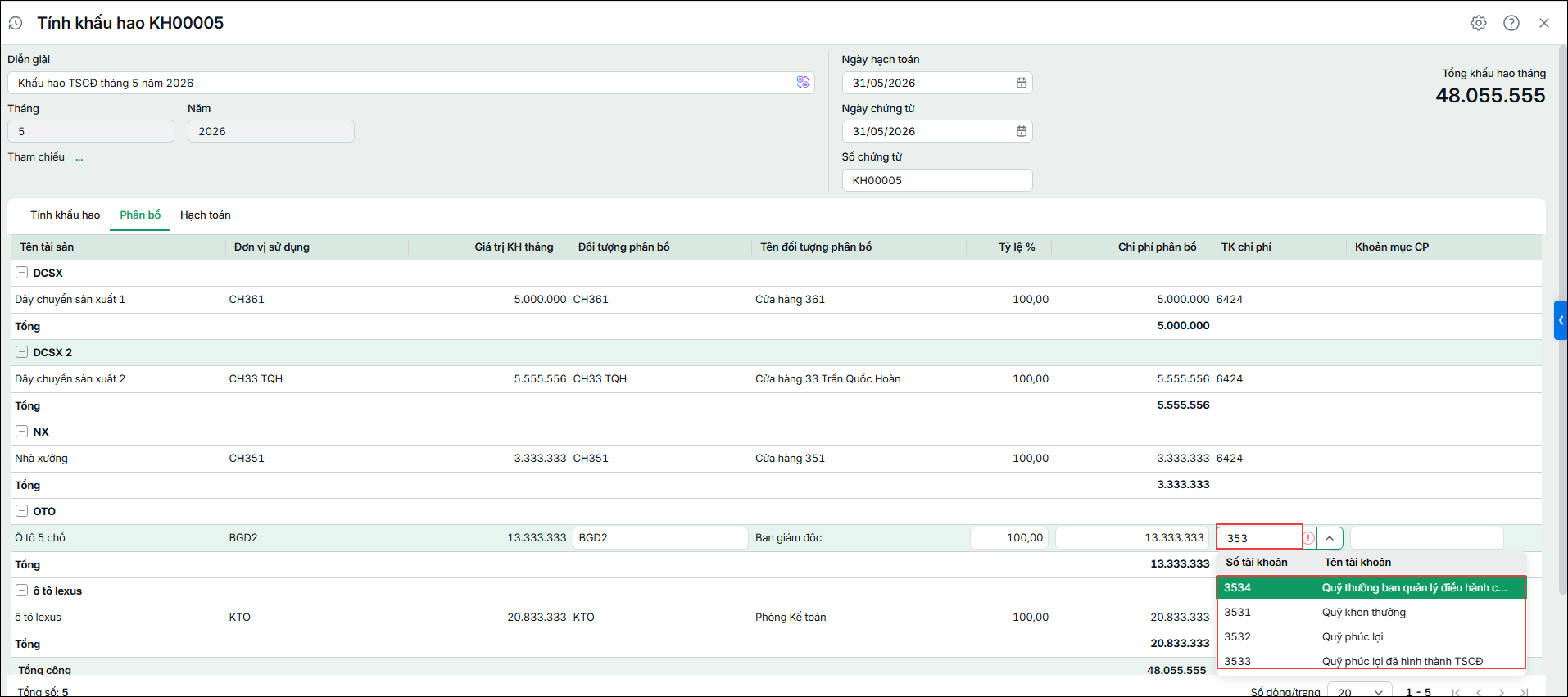Image resolution: width=1568 pixels, height=697 pixels.
Task: Choose account 3532 Quỹ phúc lợi
Action: 1371,636
